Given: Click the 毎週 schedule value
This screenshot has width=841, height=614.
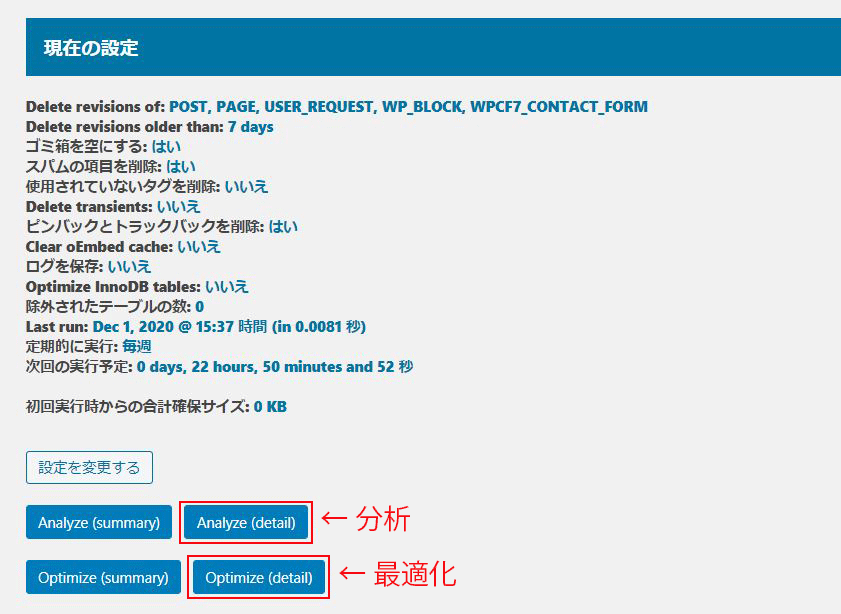Looking at the screenshot, I should click(137, 347).
